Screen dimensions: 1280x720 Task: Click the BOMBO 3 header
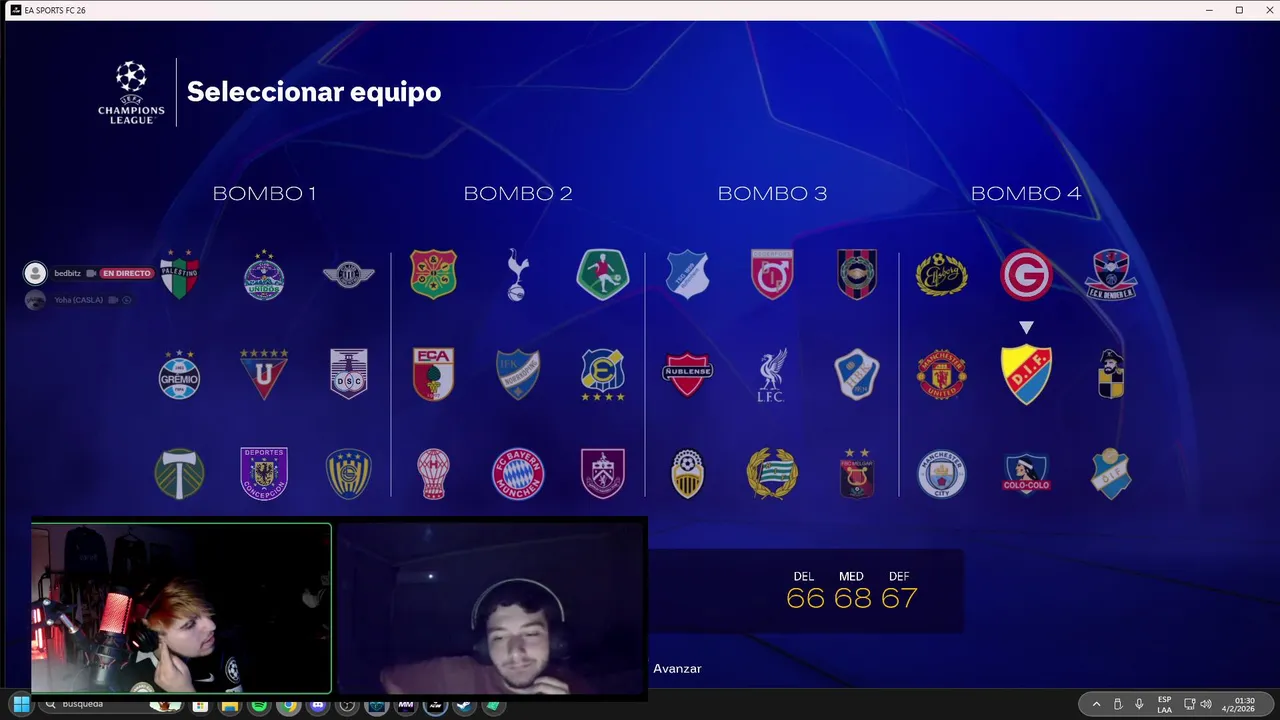772,193
